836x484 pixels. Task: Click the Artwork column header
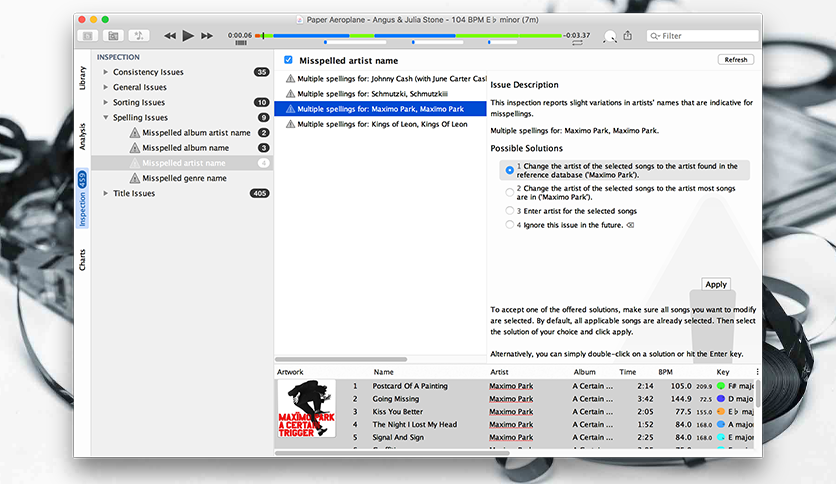290,372
